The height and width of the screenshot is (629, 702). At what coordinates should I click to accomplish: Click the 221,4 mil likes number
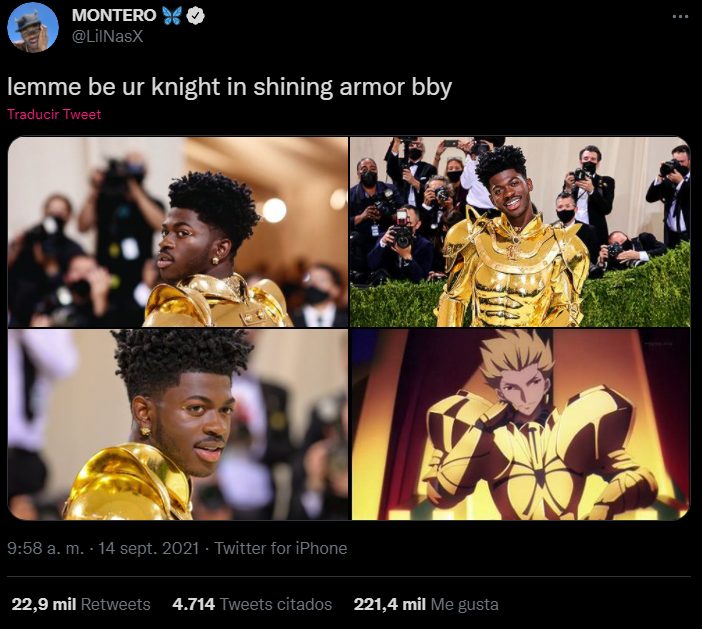point(390,604)
